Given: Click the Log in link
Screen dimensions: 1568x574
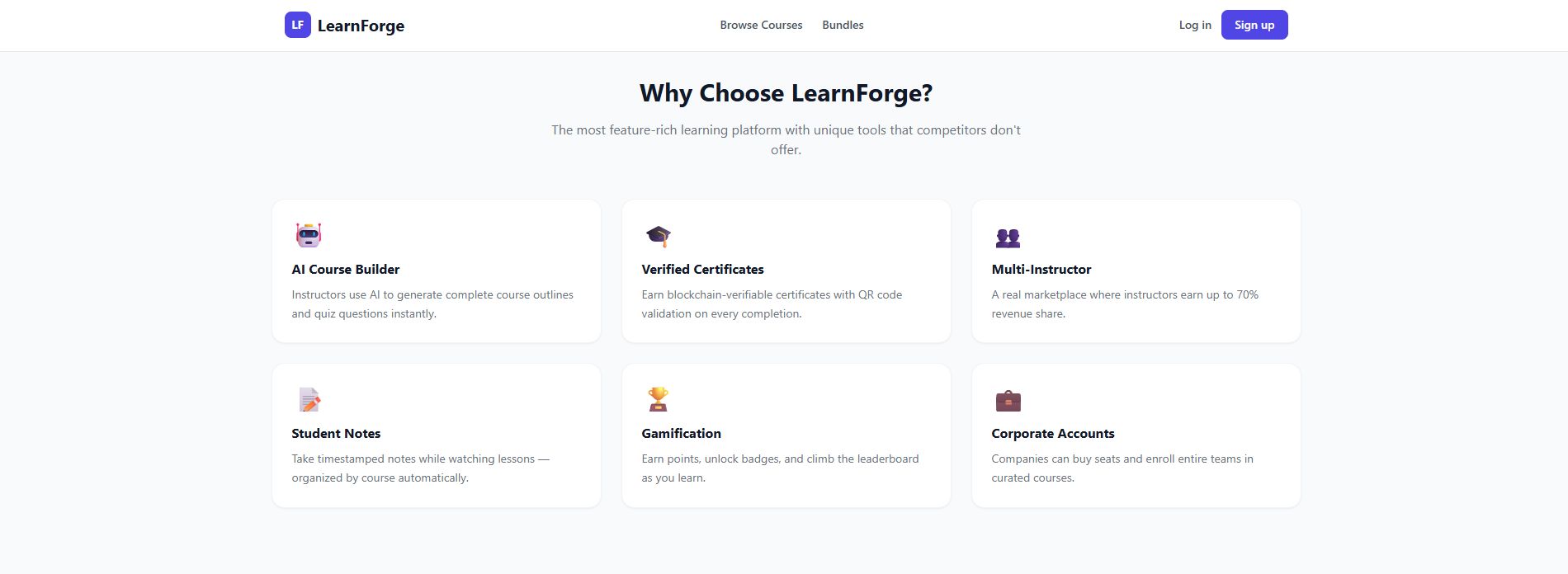Looking at the screenshot, I should (1195, 25).
